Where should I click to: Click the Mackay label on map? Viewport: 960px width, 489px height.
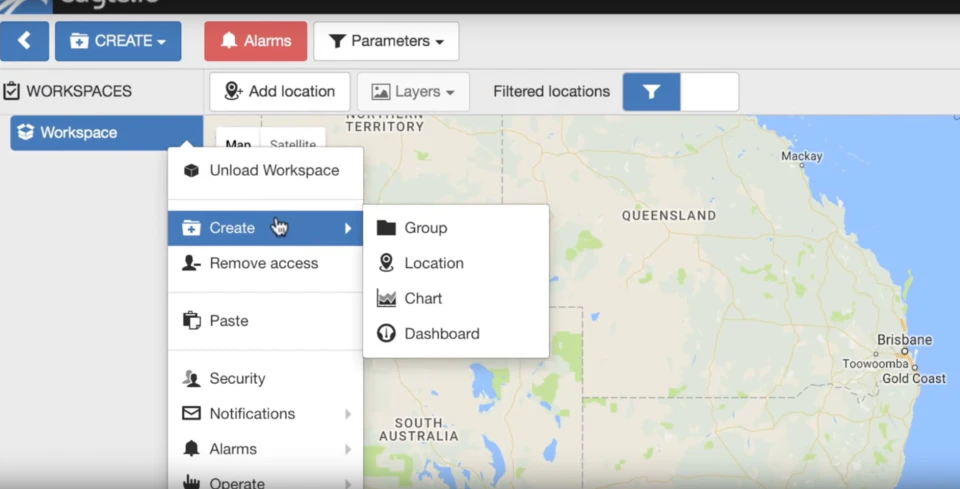[x=801, y=157]
